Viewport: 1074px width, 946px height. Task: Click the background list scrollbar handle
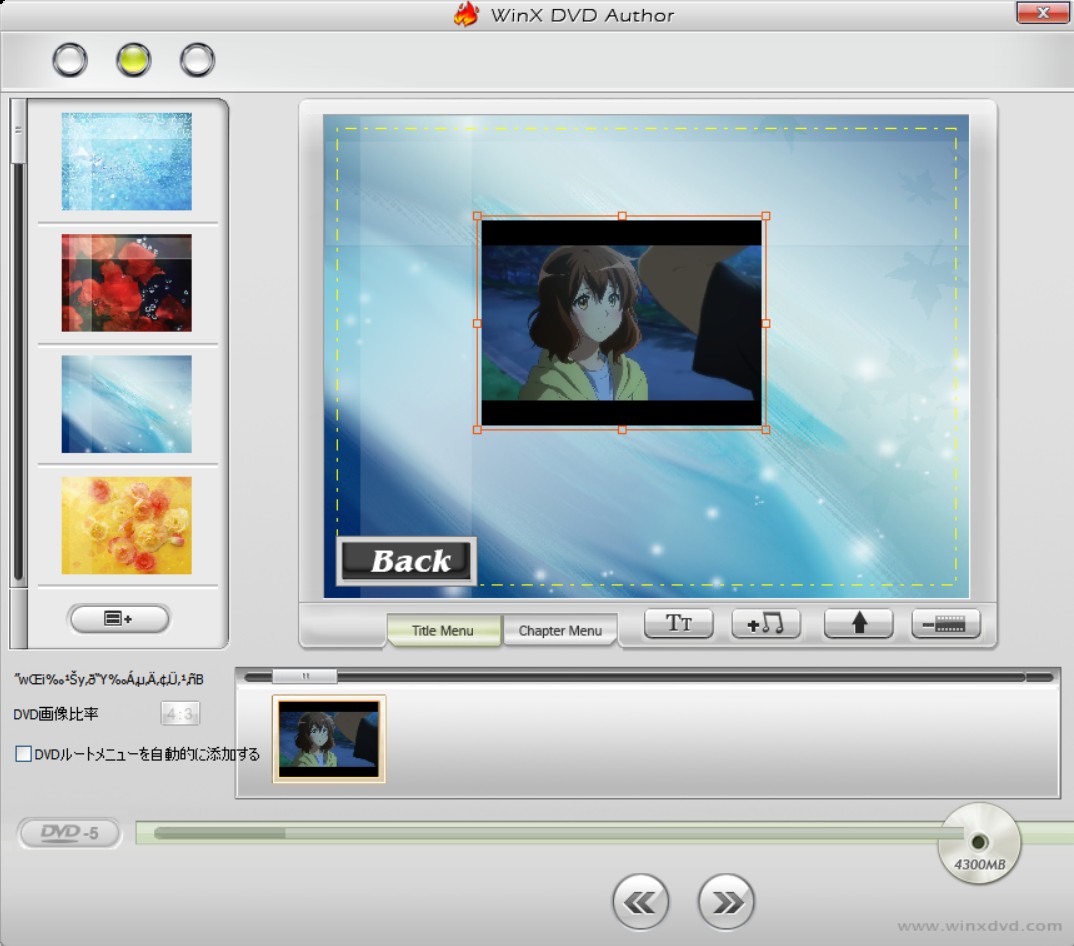coord(18,132)
